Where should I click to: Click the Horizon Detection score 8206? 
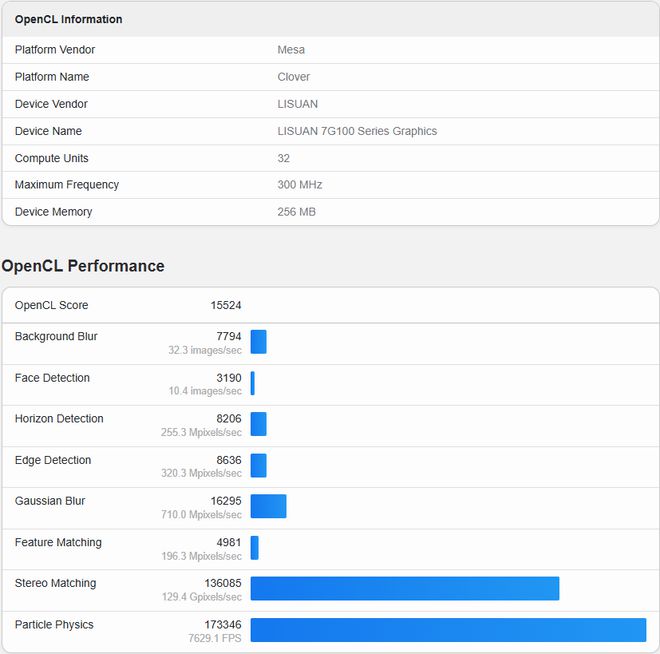[x=228, y=419]
